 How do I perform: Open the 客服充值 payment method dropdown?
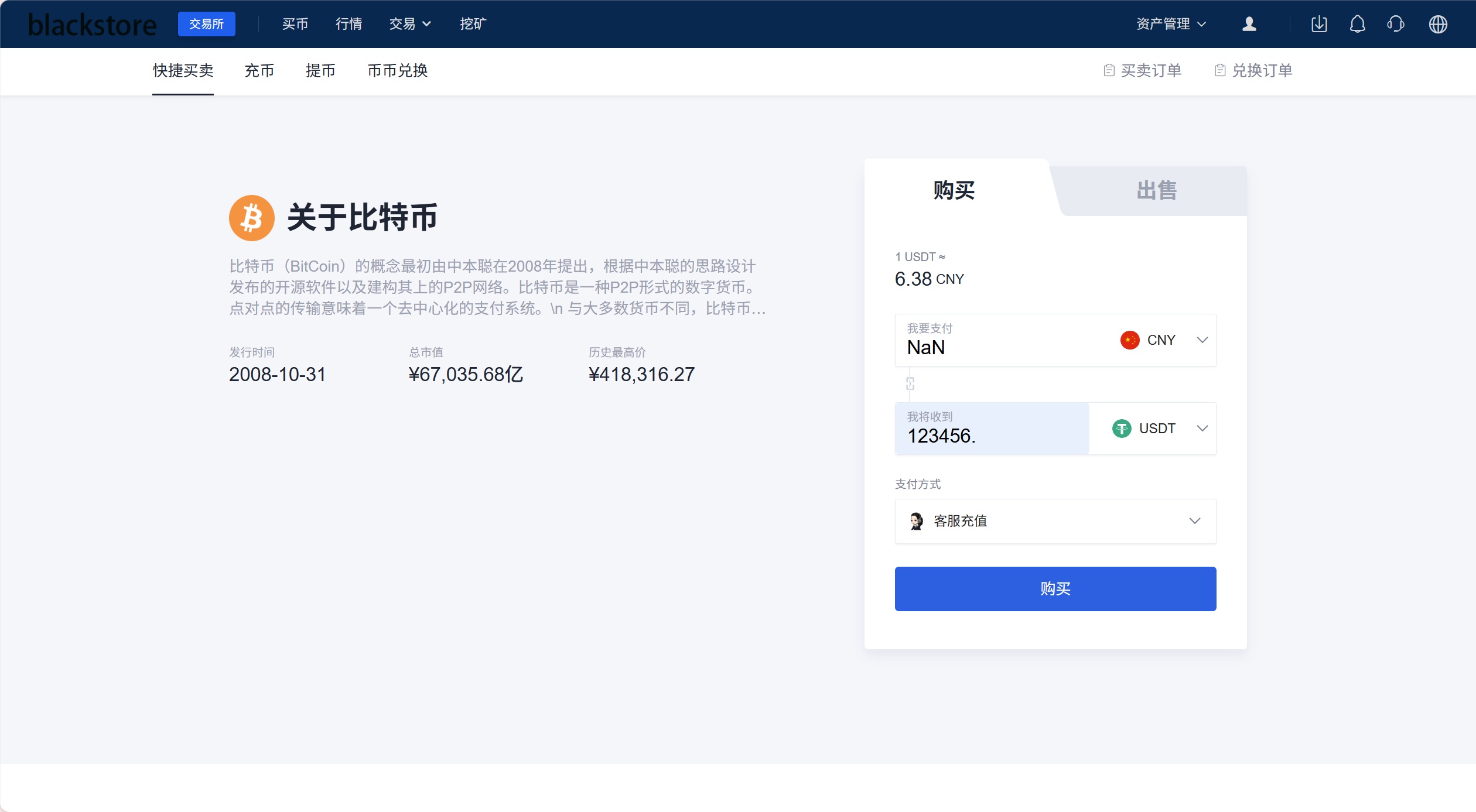point(1055,521)
